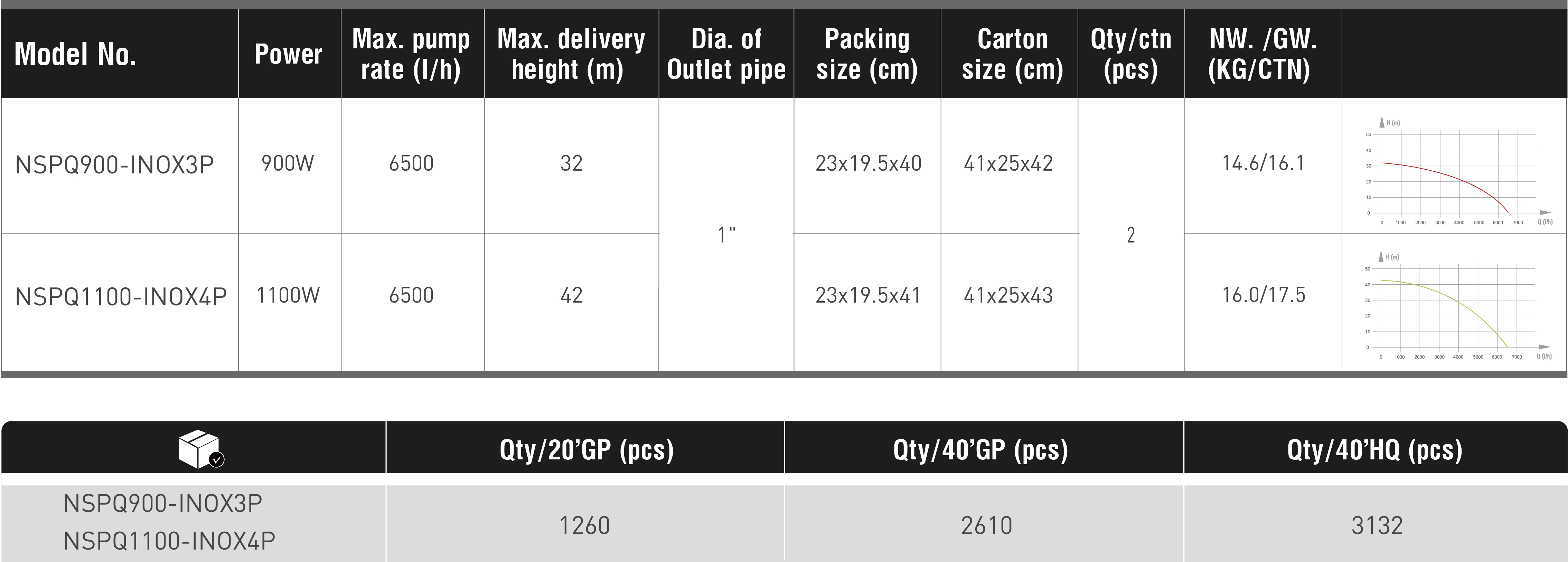Image resolution: width=1568 pixels, height=562 pixels.
Task: Select the Dia. of Outlet pipe header
Action: coord(726,54)
